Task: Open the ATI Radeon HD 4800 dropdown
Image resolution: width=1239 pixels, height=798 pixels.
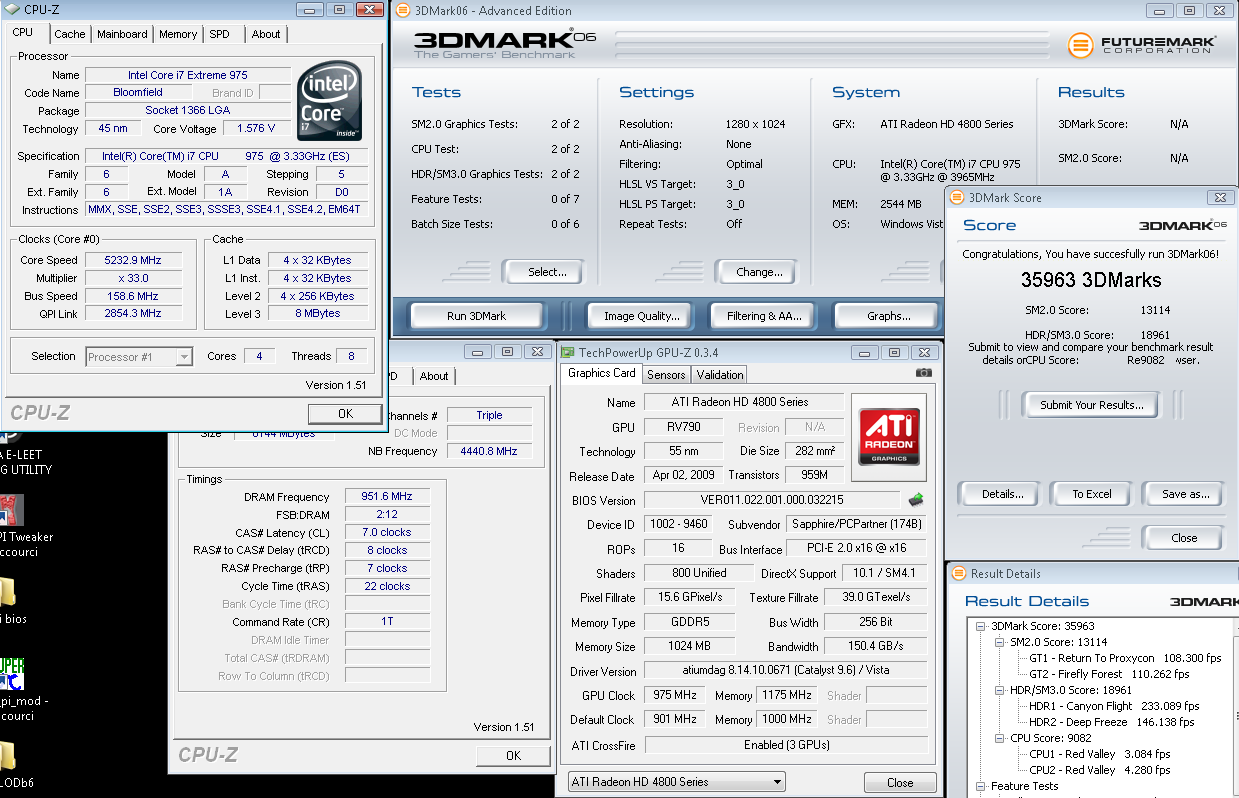Action: point(676,782)
